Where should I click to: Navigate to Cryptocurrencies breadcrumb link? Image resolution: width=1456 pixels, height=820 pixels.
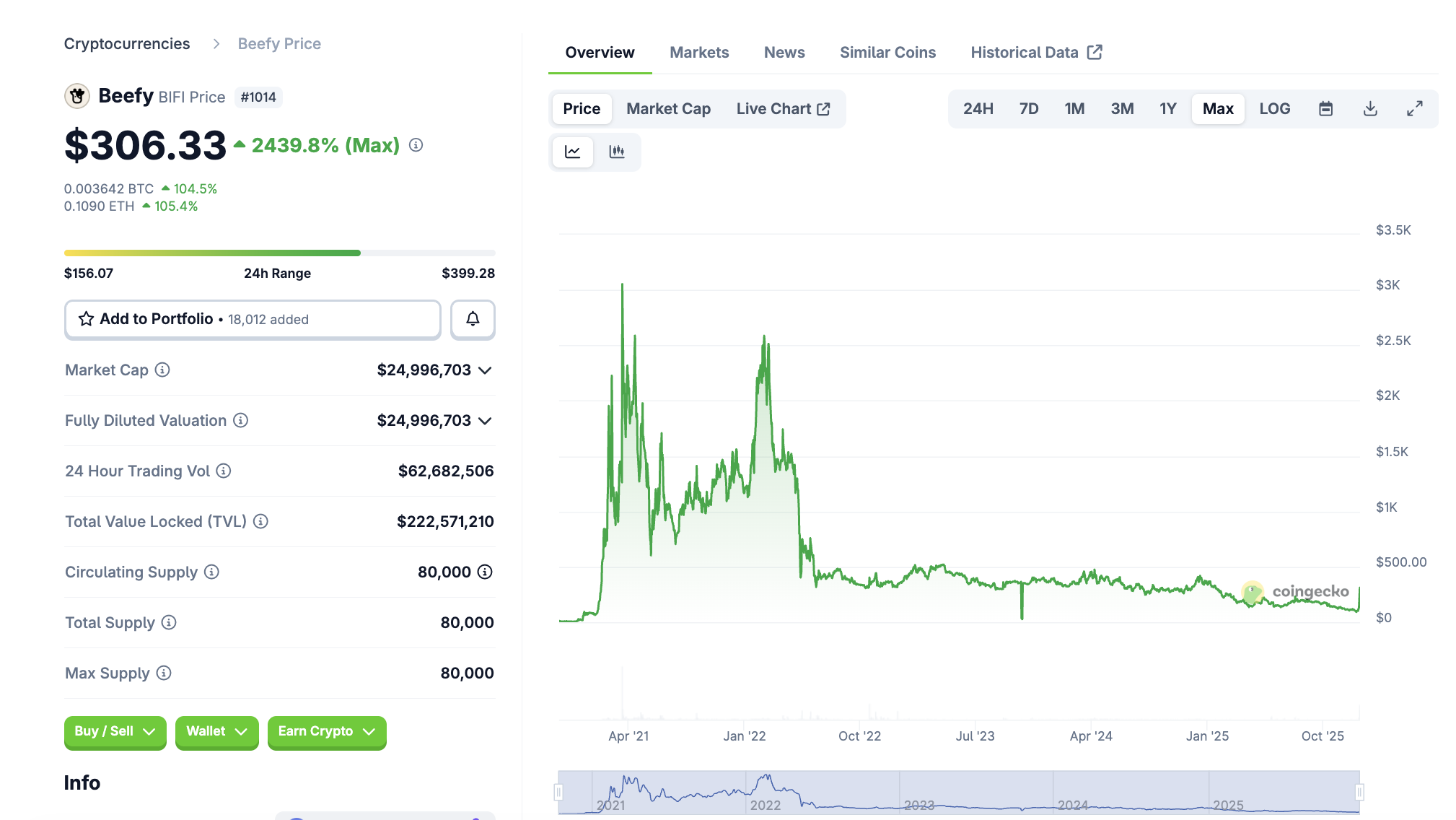point(127,43)
